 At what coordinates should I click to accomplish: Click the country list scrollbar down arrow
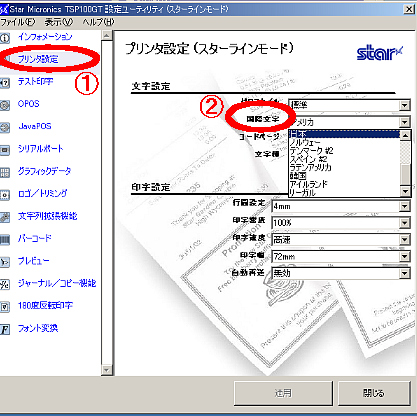(x=405, y=191)
